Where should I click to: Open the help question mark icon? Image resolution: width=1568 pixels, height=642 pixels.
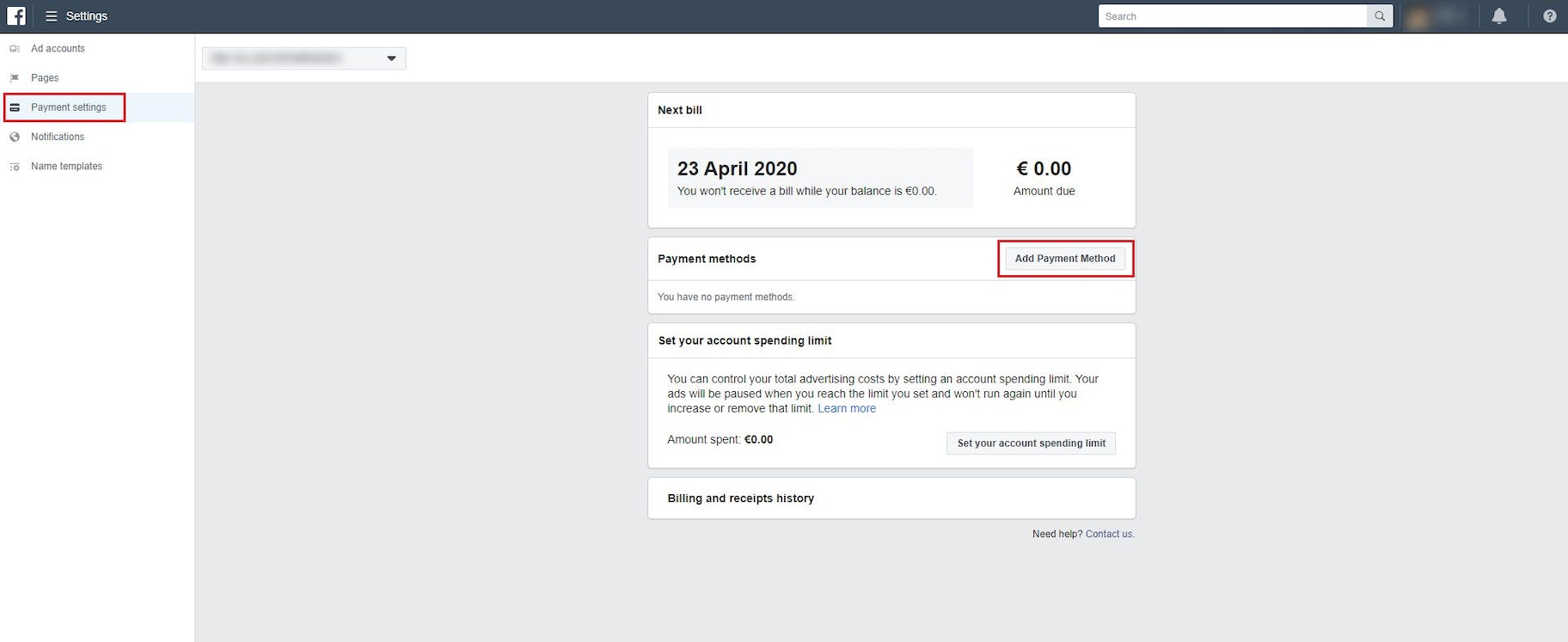(x=1549, y=16)
